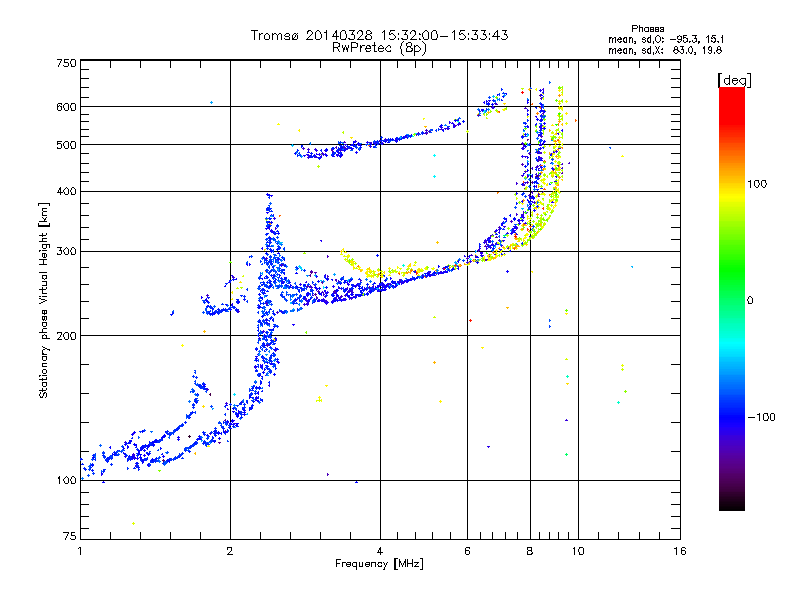
Task: Click the x-axis tick label '10'
Action: (578, 551)
